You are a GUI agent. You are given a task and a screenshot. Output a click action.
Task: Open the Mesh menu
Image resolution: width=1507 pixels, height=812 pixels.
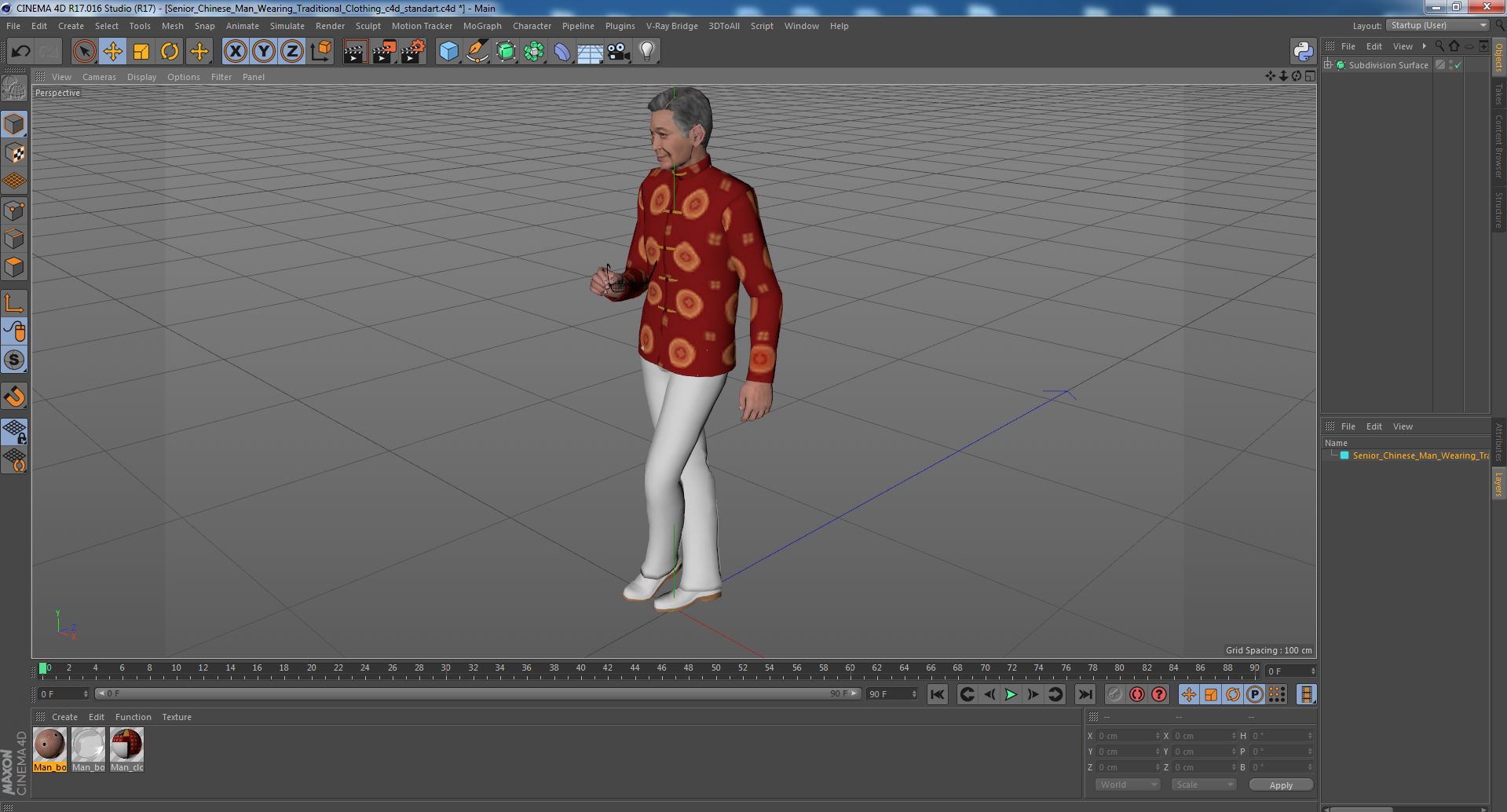[172, 26]
